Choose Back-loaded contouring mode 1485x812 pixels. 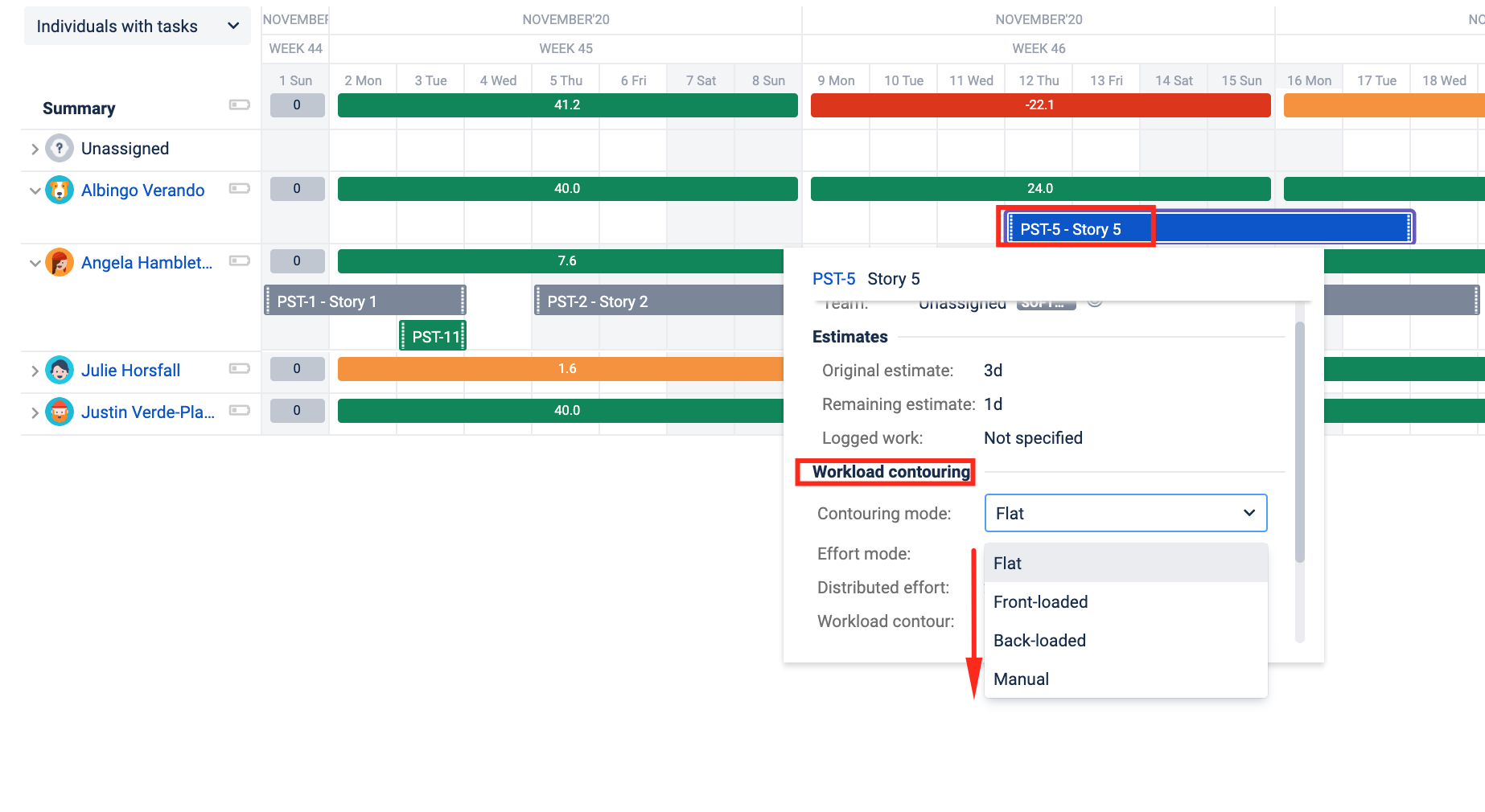1125,640
